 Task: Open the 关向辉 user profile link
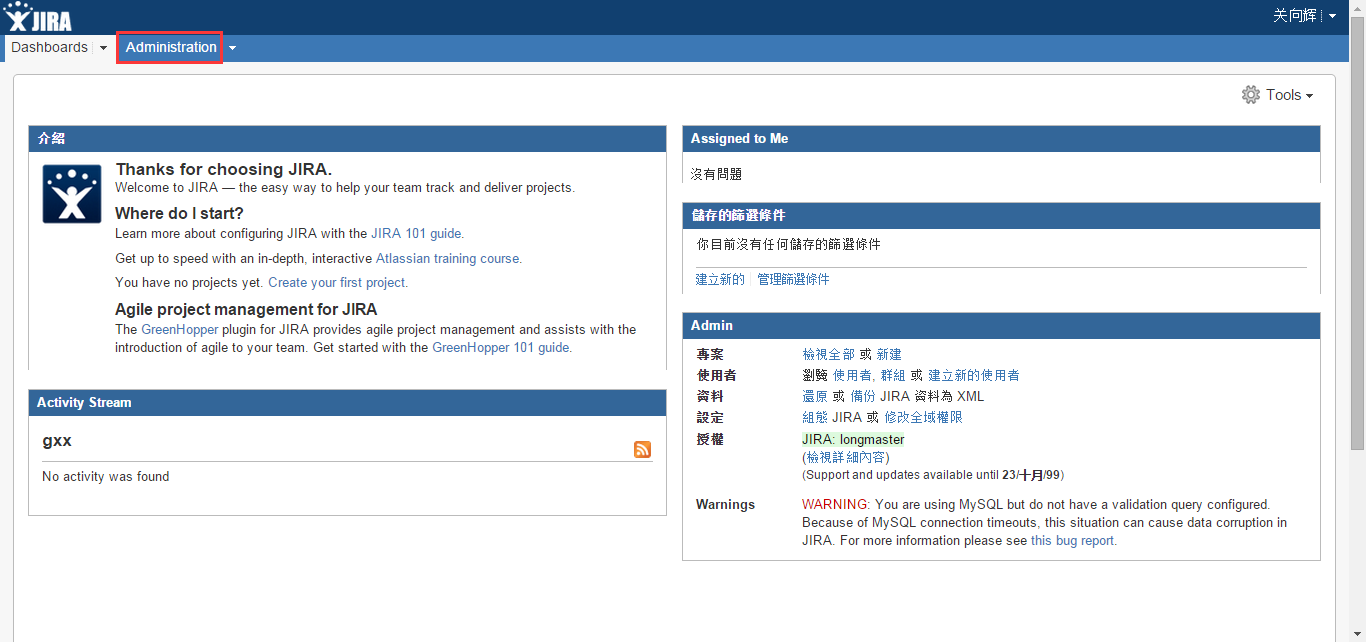coord(1295,16)
